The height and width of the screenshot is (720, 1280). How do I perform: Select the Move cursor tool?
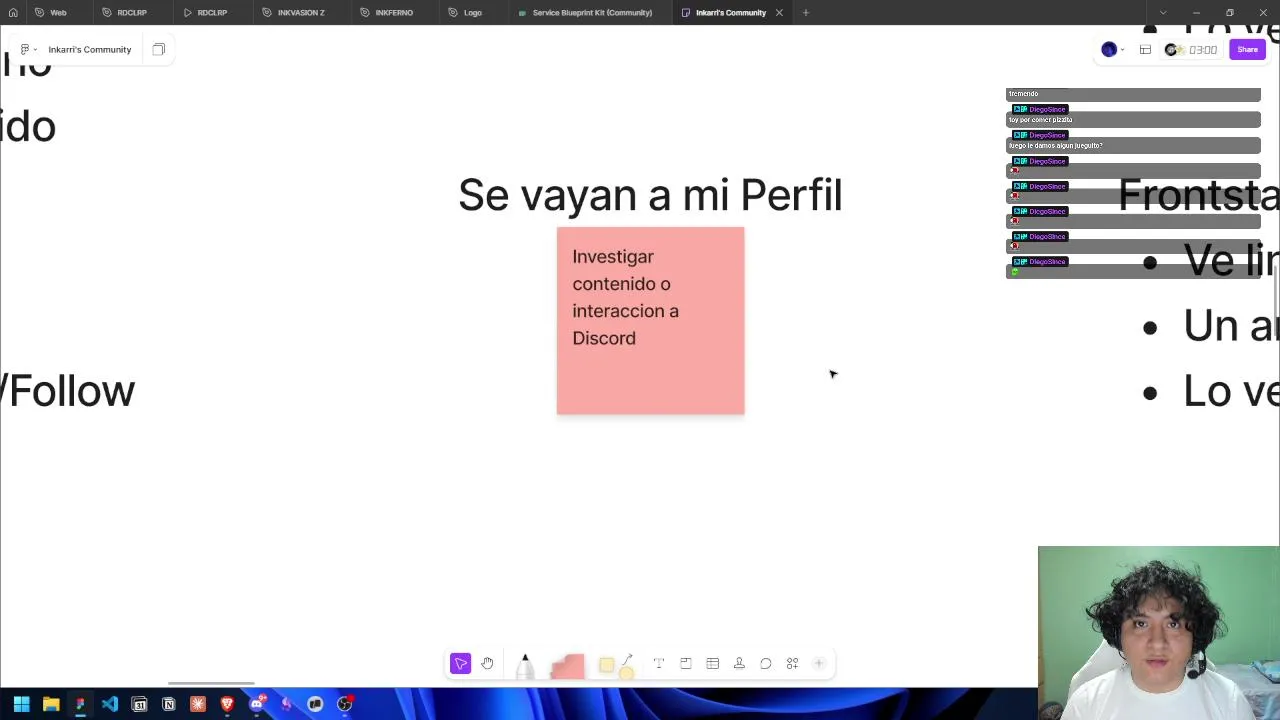(460, 664)
